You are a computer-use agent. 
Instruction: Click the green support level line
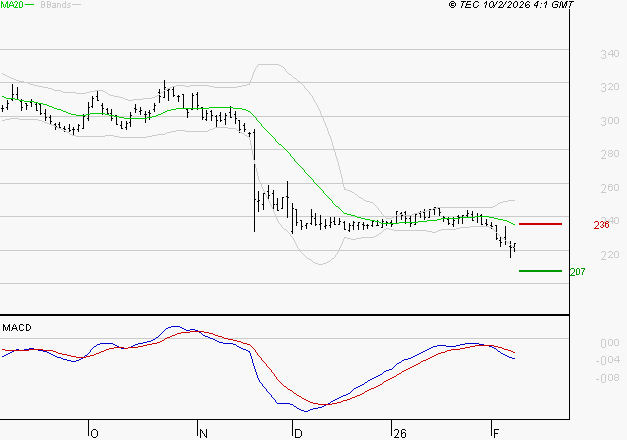(540, 271)
